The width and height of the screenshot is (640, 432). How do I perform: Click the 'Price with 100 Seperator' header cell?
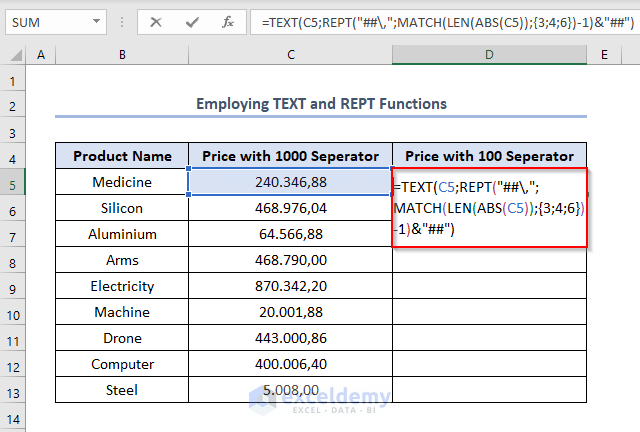[x=490, y=156]
